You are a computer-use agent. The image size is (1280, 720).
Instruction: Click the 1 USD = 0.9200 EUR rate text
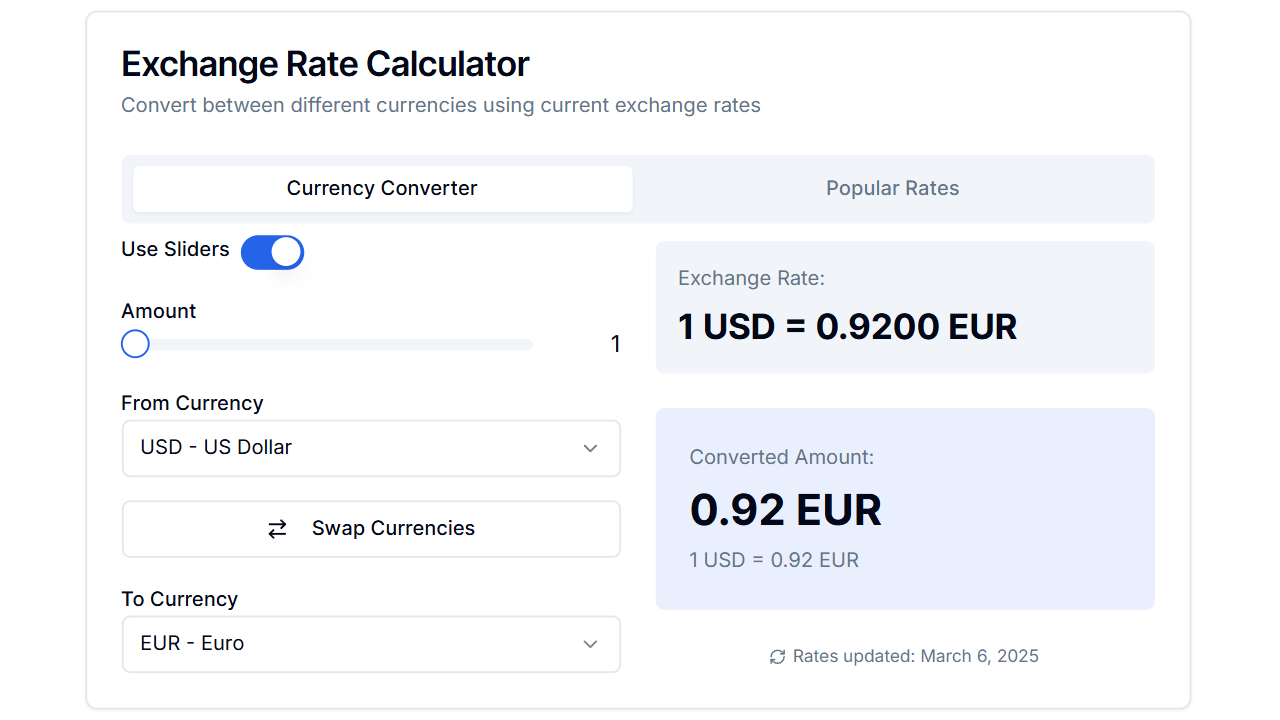click(847, 327)
